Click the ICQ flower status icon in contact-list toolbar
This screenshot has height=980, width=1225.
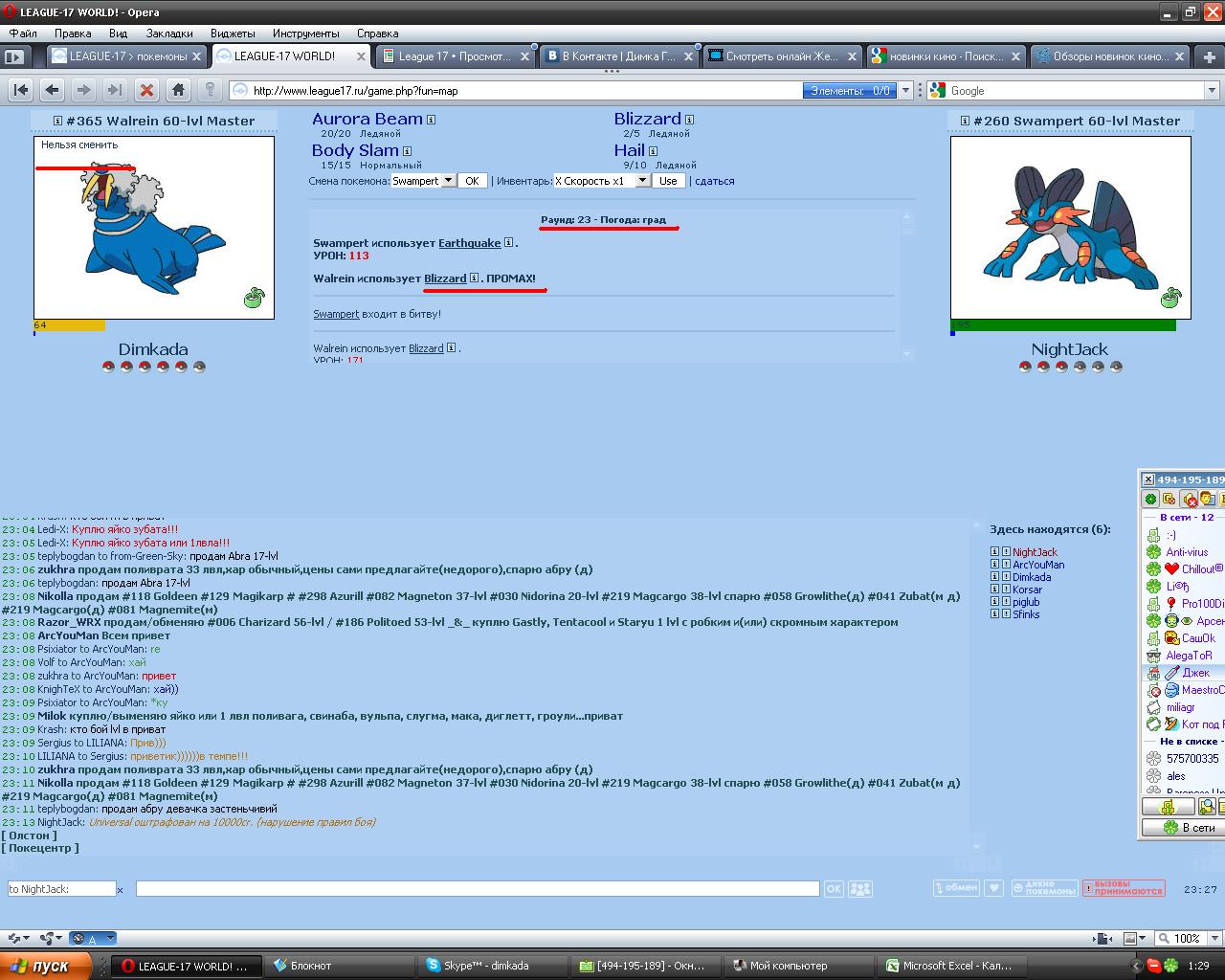[x=1151, y=499]
